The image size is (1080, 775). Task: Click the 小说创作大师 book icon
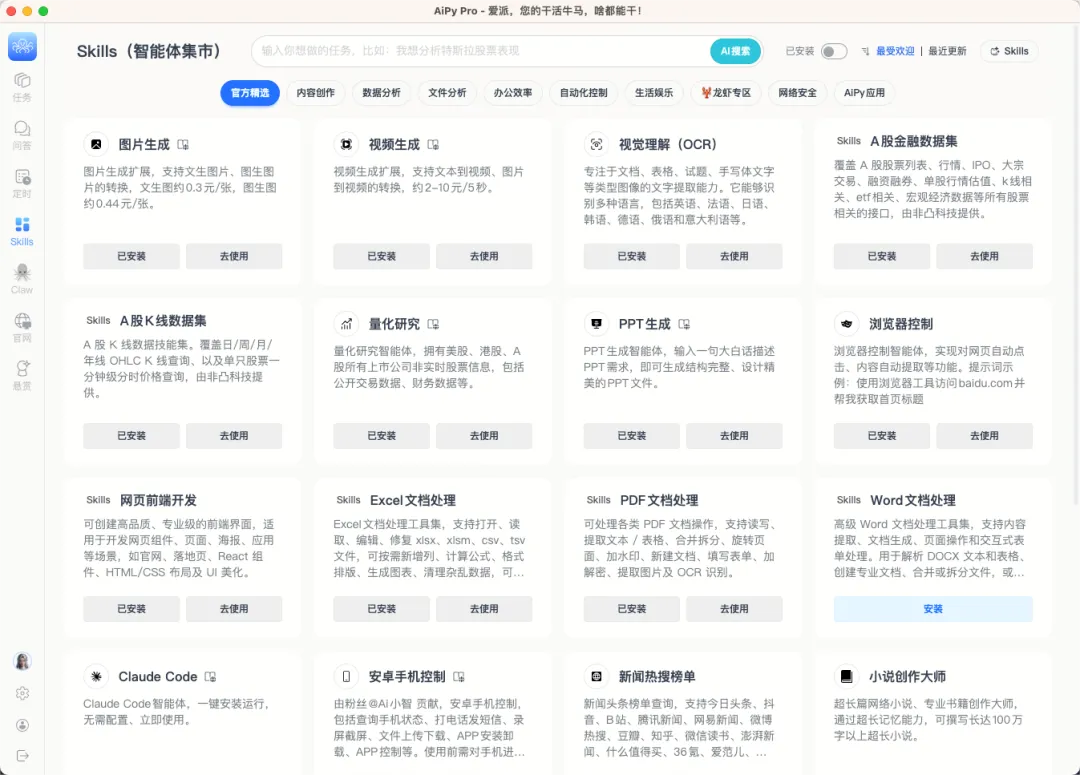(x=847, y=676)
